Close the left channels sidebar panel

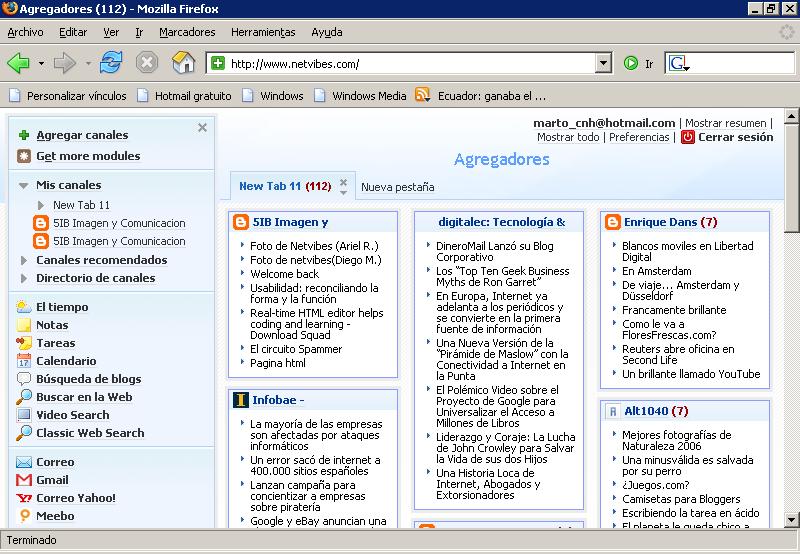point(203,128)
